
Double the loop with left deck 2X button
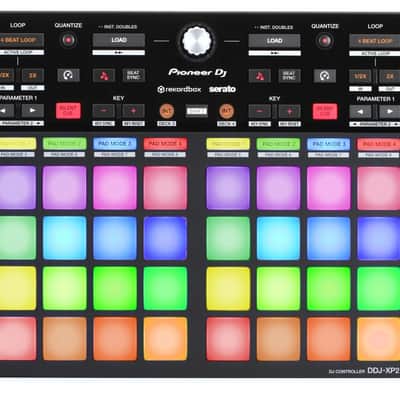[33, 75]
